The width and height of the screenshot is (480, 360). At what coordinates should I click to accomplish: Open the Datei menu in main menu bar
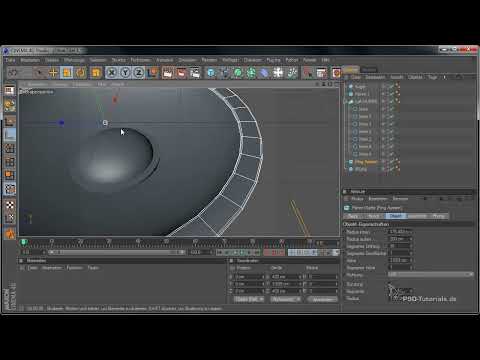(10, 60)
